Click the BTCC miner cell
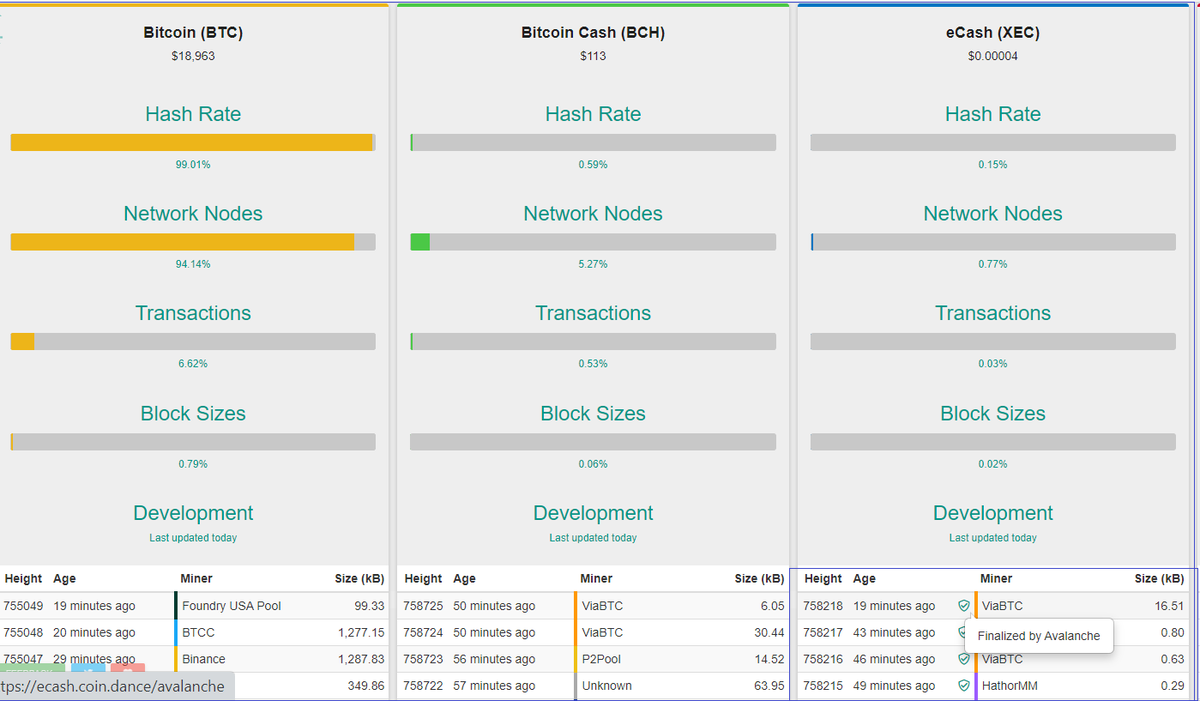 pyautogui.click(x=198, y=633)
